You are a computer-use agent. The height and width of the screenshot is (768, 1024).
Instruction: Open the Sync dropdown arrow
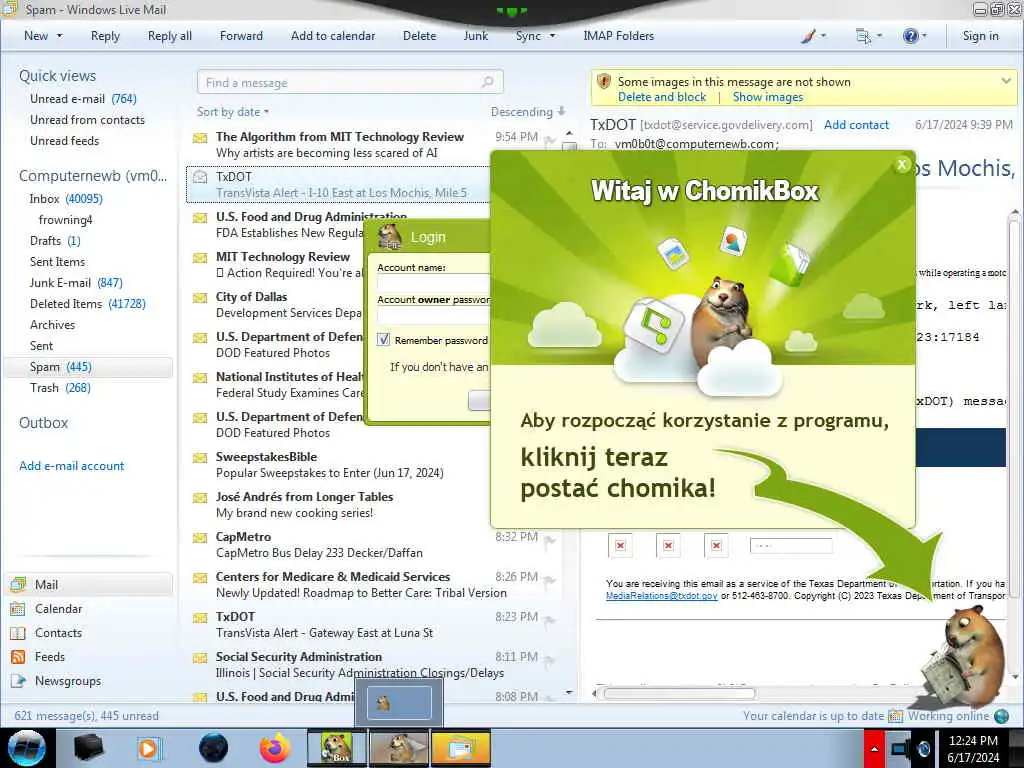552,36
